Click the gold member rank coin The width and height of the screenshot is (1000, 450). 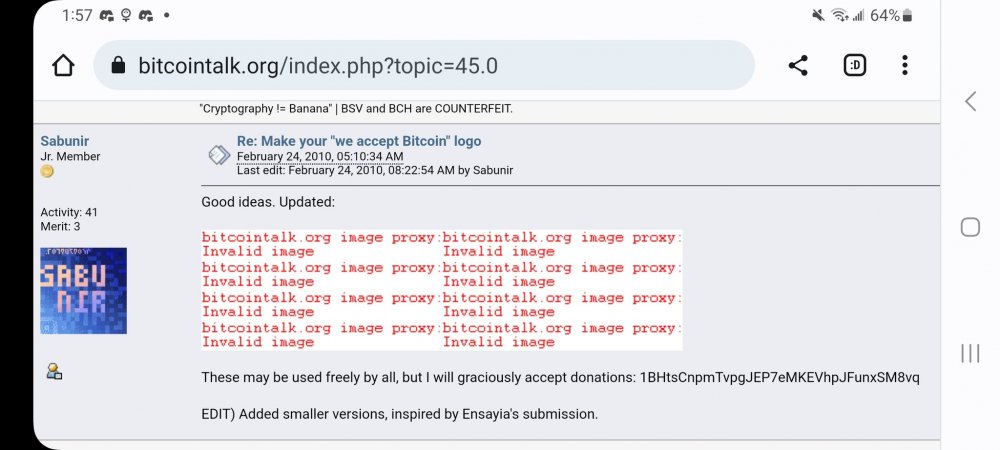point(47,172)
